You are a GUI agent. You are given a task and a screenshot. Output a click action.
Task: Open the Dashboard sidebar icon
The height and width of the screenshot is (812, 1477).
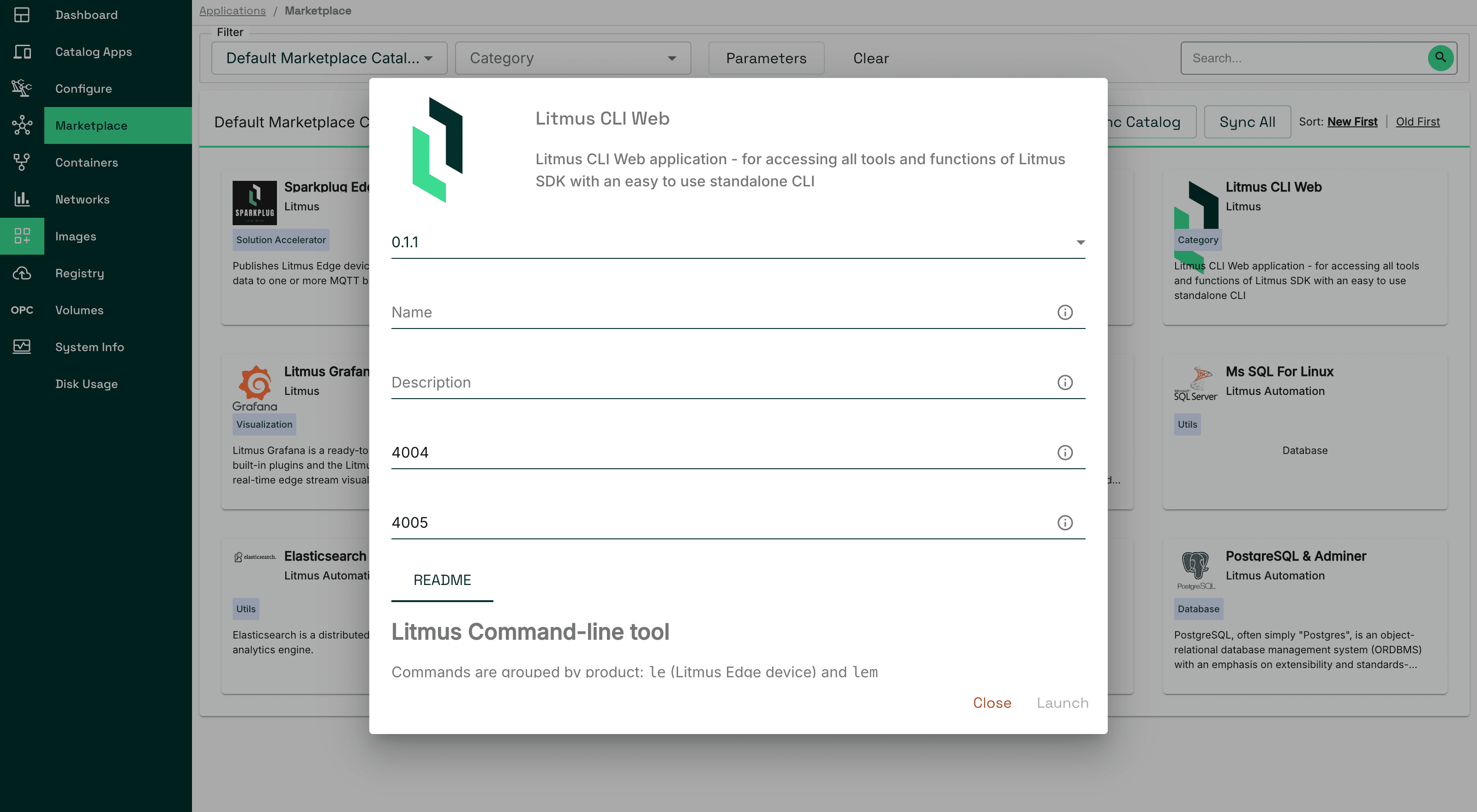22,15
